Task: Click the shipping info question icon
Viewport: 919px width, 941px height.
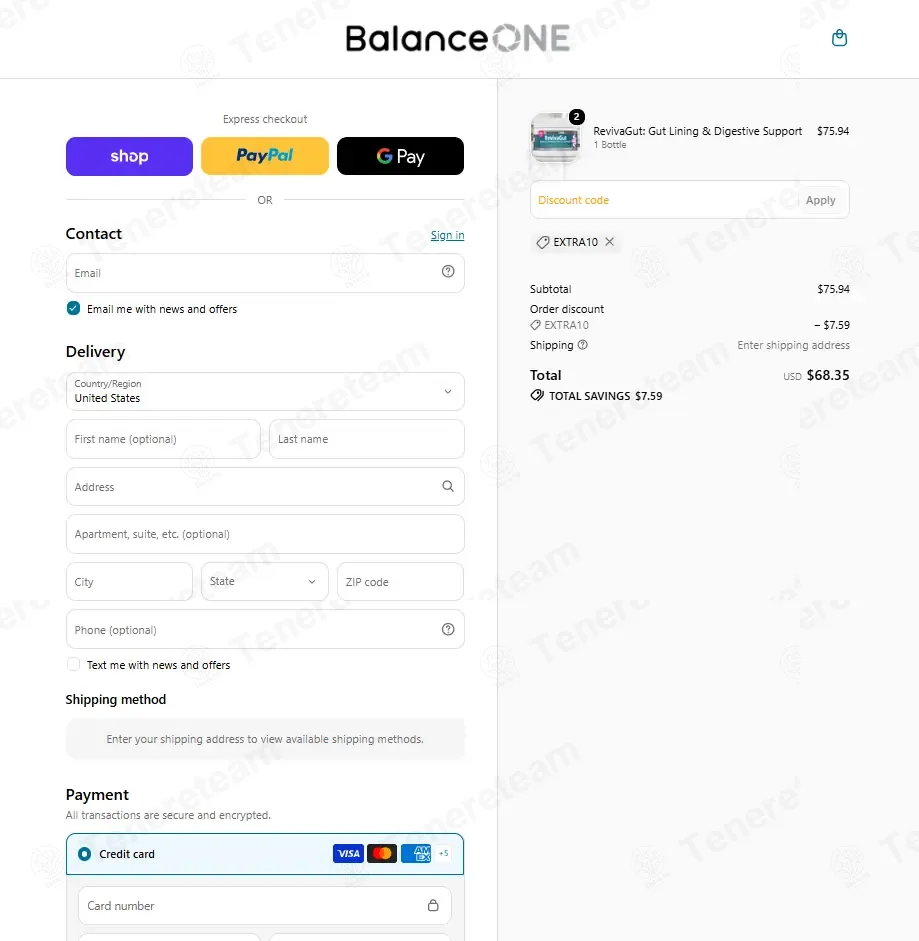Action: [582, 345]
